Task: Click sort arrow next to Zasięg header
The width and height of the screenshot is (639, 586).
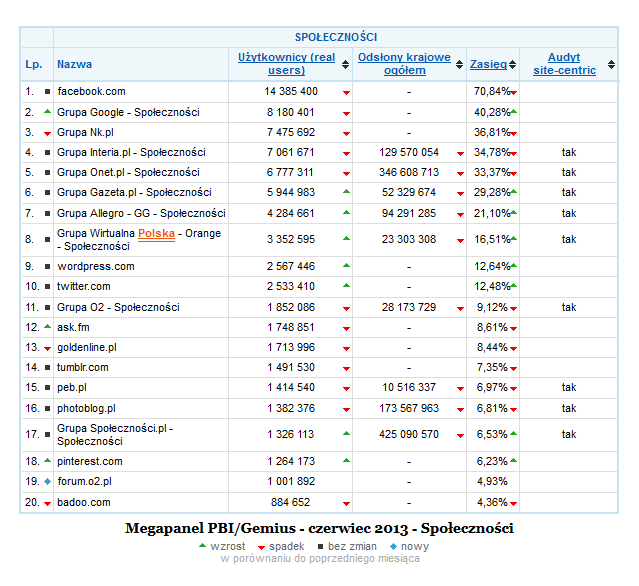Action: (x=513, y=66)
